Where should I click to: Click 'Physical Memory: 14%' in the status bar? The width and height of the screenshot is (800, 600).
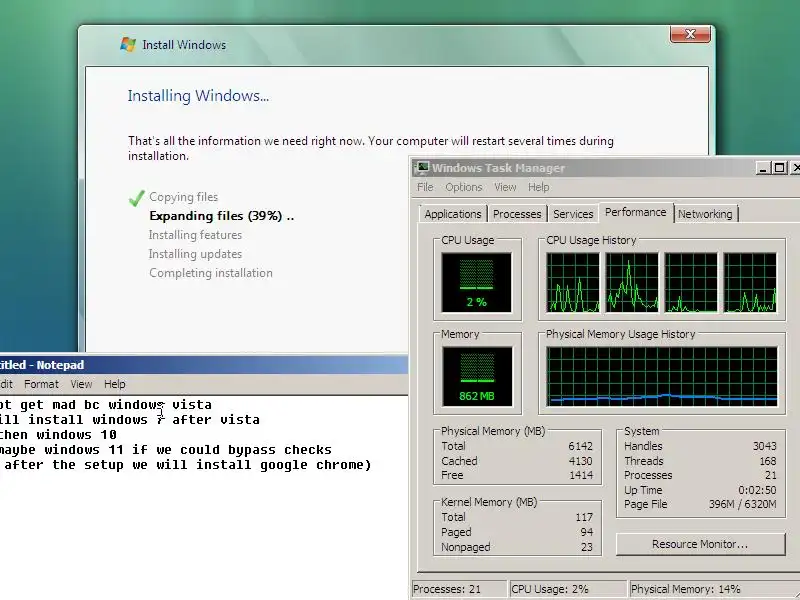[x=685, y=589]
